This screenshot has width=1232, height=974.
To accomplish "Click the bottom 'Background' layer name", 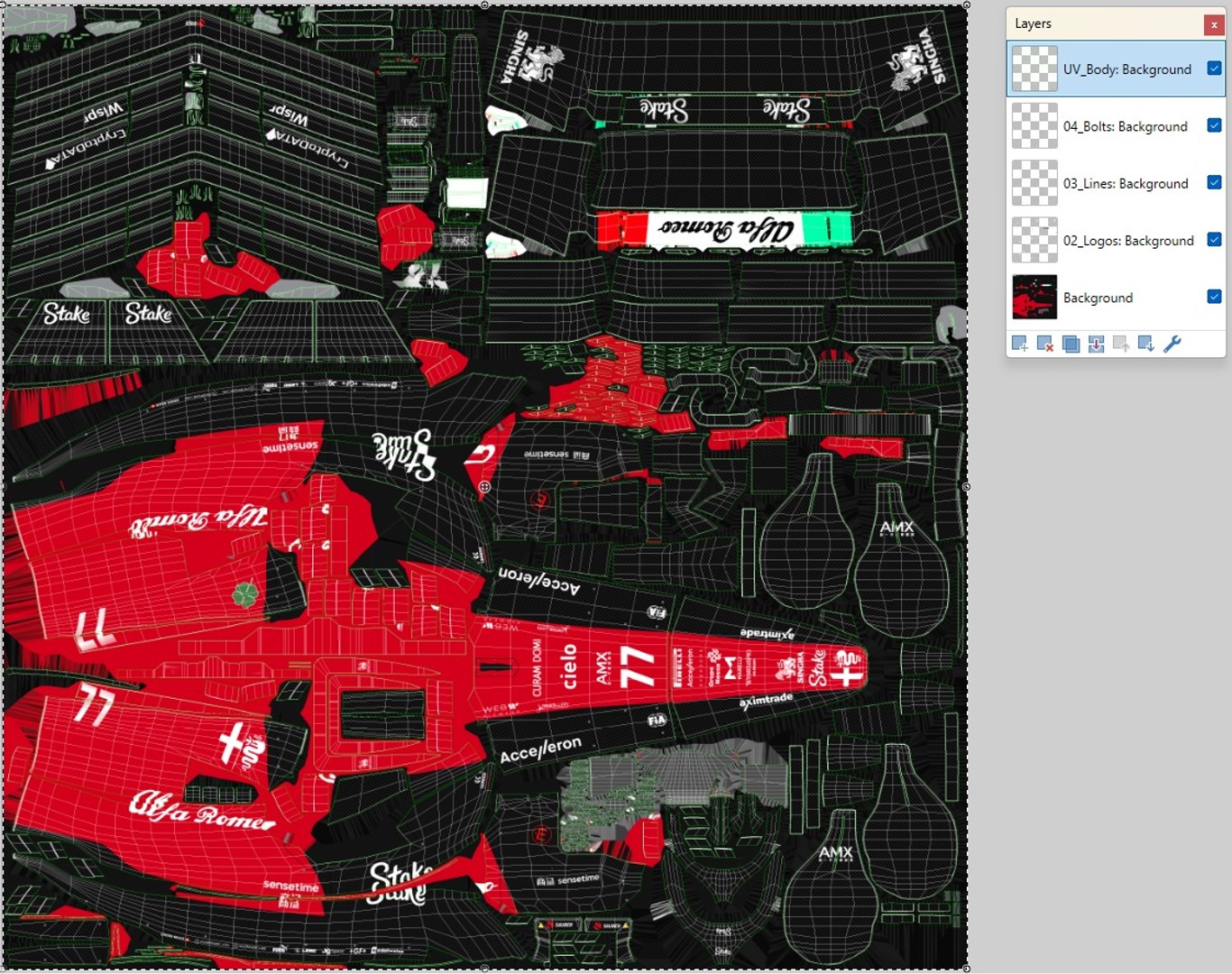I will pos(1098,298).
